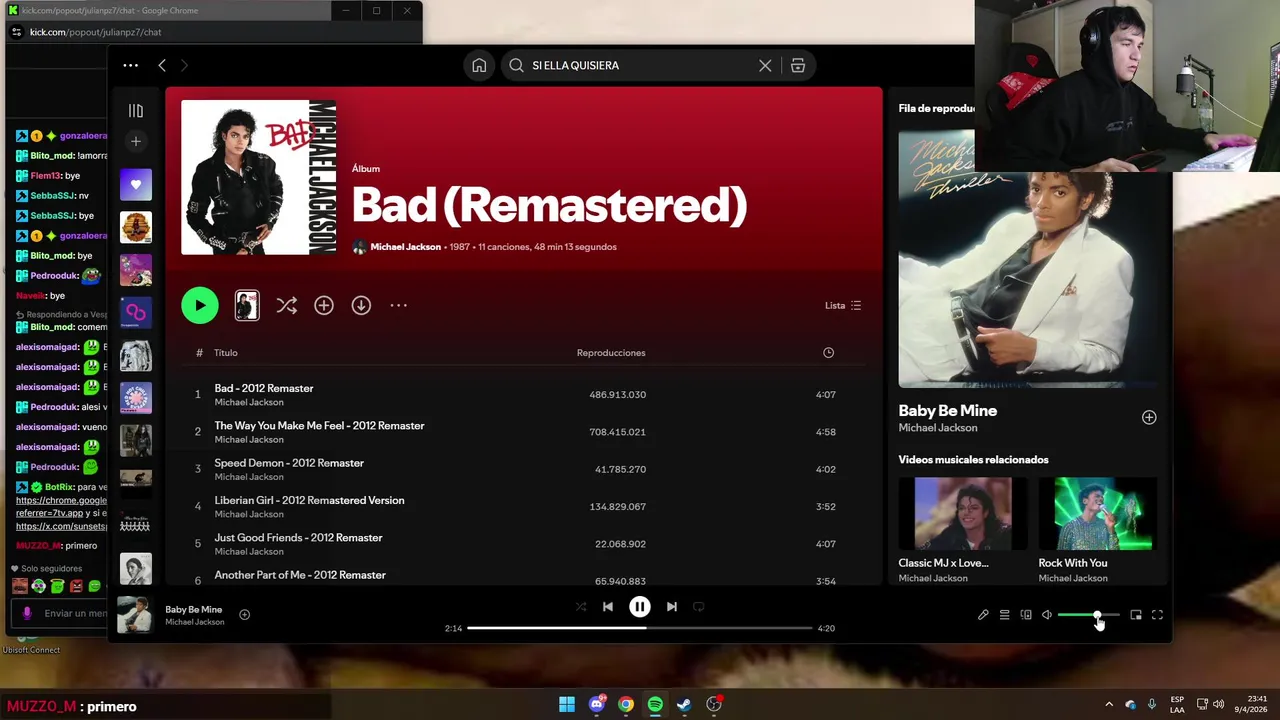
Task: Show hidden system tray icons chevron
Action: coord(1108,704)
